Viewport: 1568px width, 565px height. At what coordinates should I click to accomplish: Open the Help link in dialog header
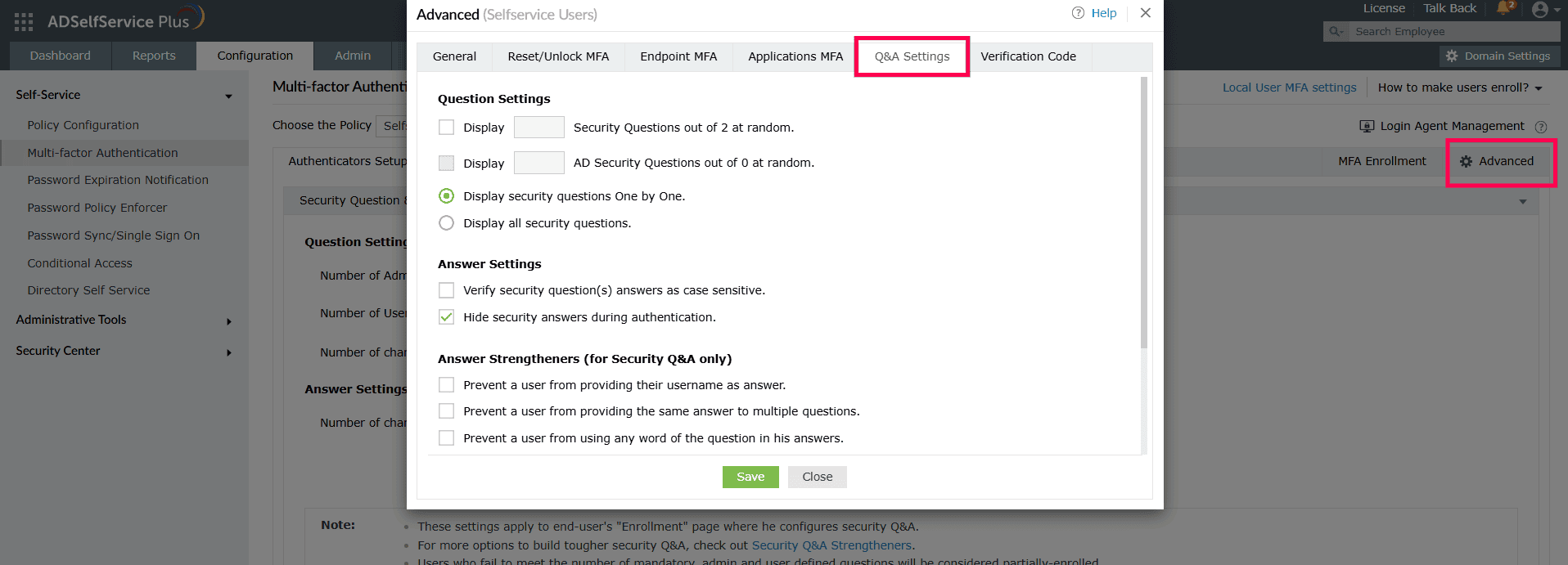[x=1103, y=13]
